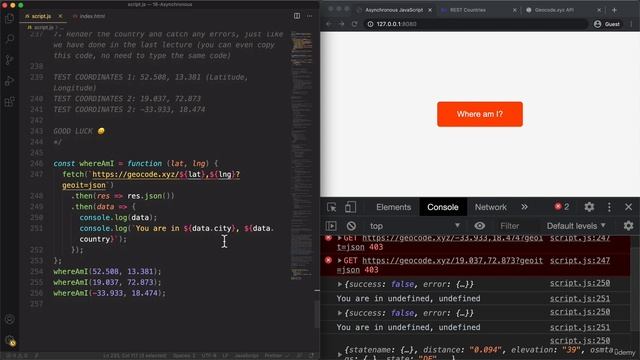This screenshot has width=640, height=360.
Task: Switch to index.html editor tab
Action: click(x=92, y=16)
